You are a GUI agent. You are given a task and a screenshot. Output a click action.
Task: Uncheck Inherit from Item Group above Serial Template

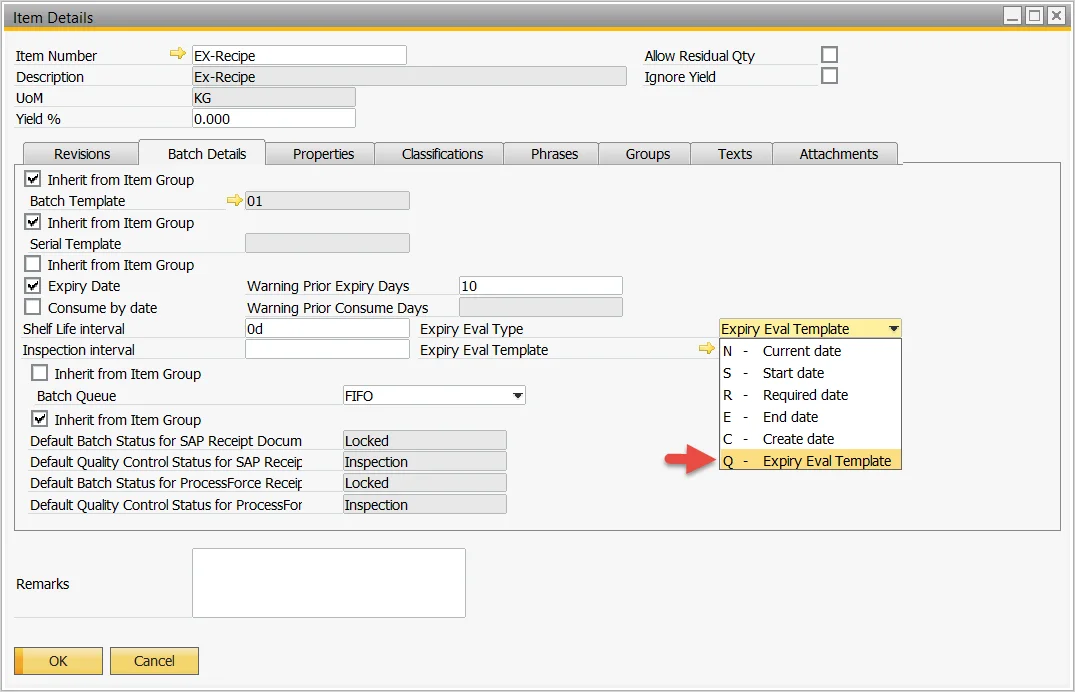pyautogui.click(x=32, y=222)
